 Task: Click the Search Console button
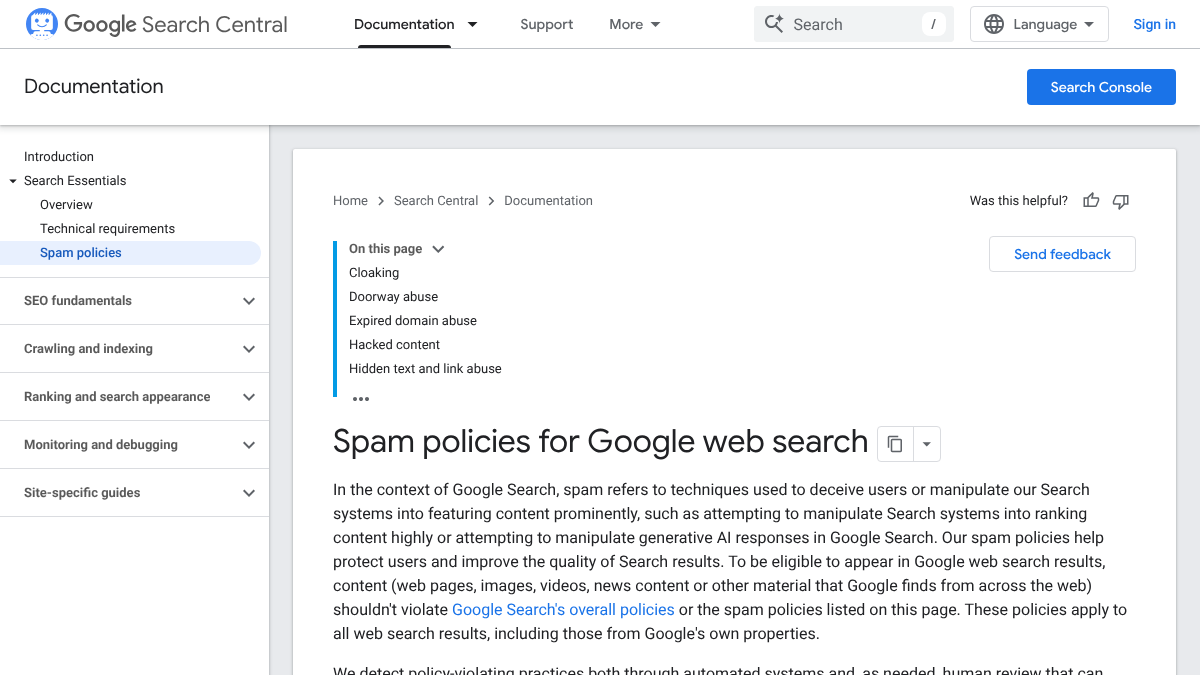[1101, 87]
